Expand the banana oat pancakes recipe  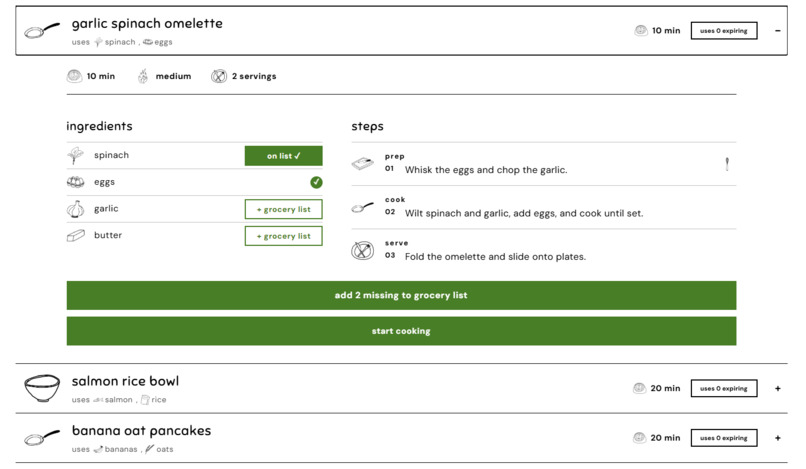click(778, 438)
